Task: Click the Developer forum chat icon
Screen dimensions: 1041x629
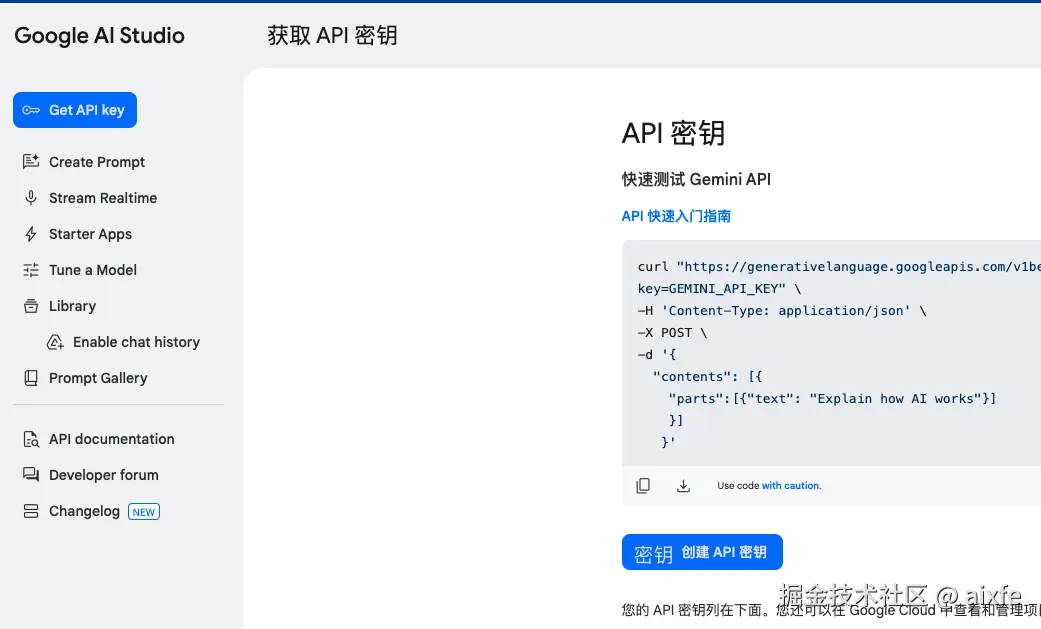Action: coord(31,475)
